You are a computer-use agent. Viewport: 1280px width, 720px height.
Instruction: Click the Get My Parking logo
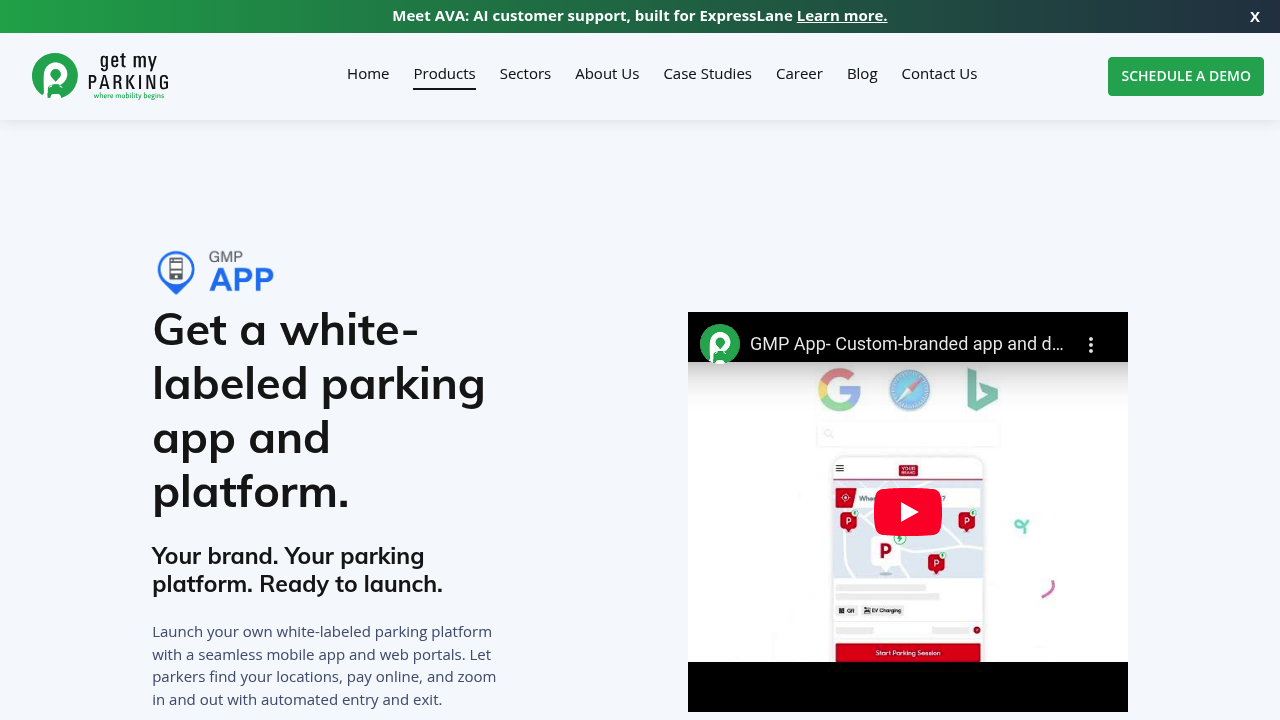click(x=100, y=76)
